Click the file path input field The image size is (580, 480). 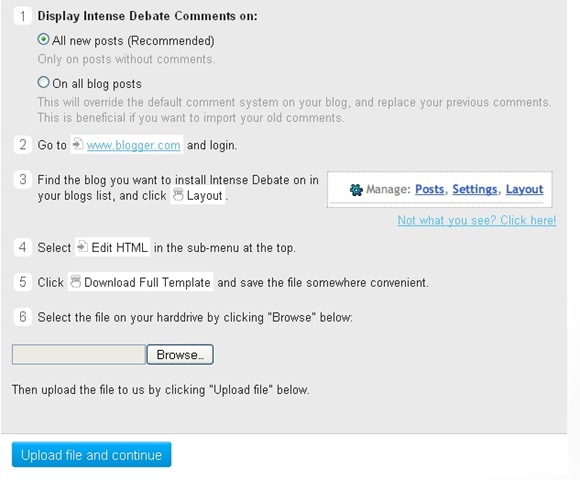pos(79,355)
